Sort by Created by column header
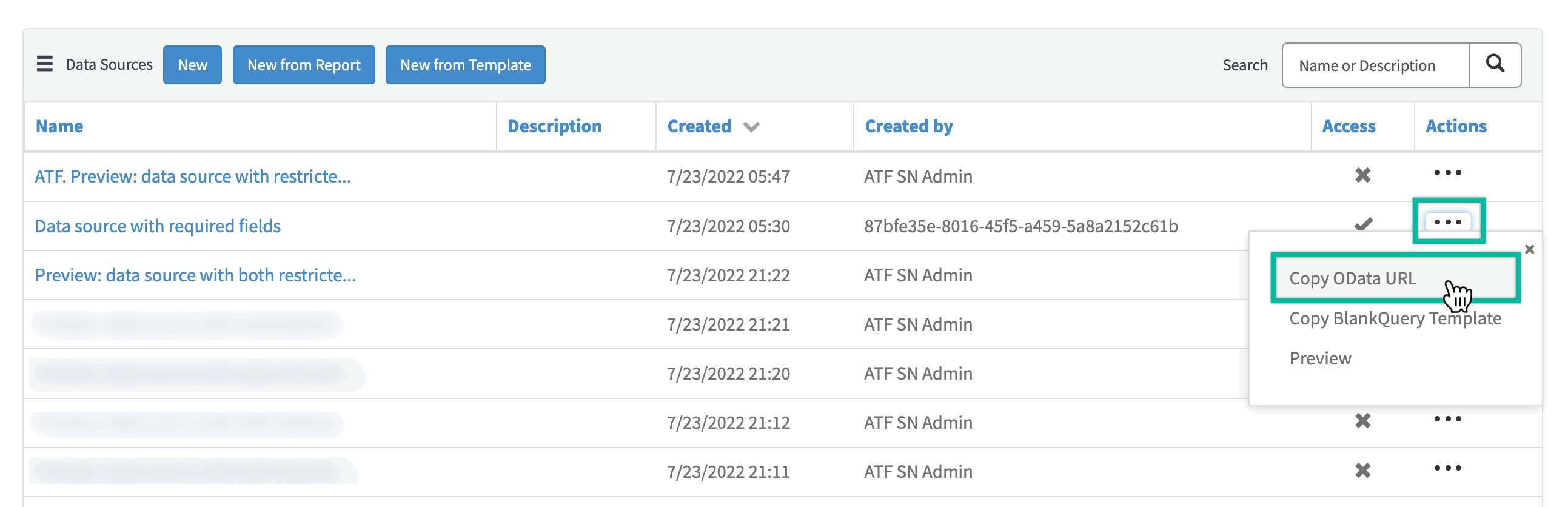This screenshot has width=1568, height=507. pyautogui.click(x=908, y=126)
